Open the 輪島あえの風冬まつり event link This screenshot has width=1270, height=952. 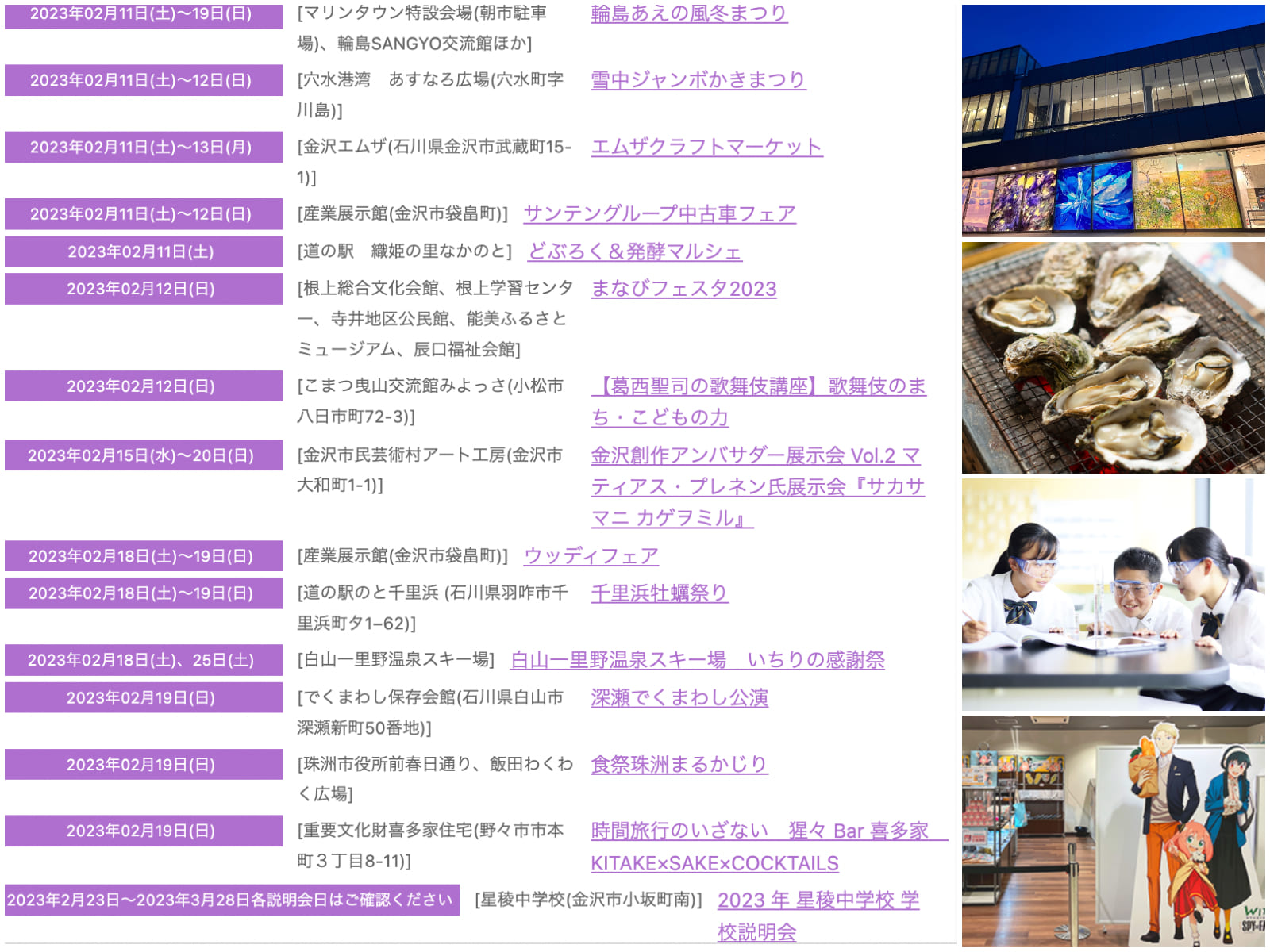pyautogui.click(x=688, y=13)
